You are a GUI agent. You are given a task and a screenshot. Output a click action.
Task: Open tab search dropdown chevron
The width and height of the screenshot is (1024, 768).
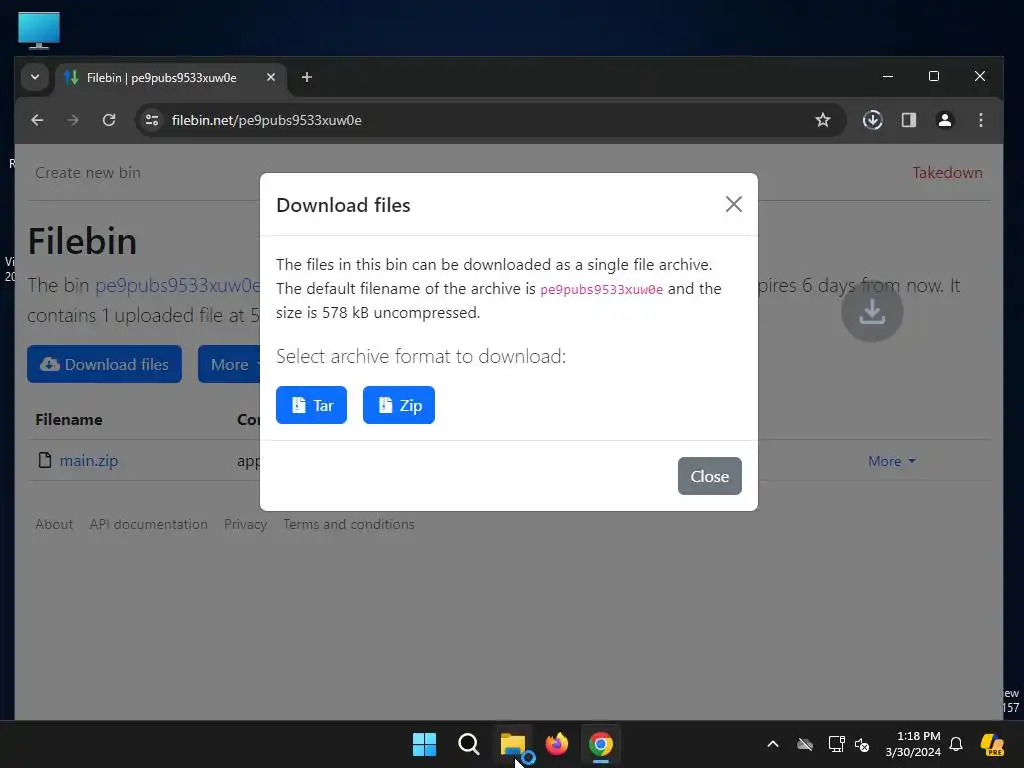[35, 77]
